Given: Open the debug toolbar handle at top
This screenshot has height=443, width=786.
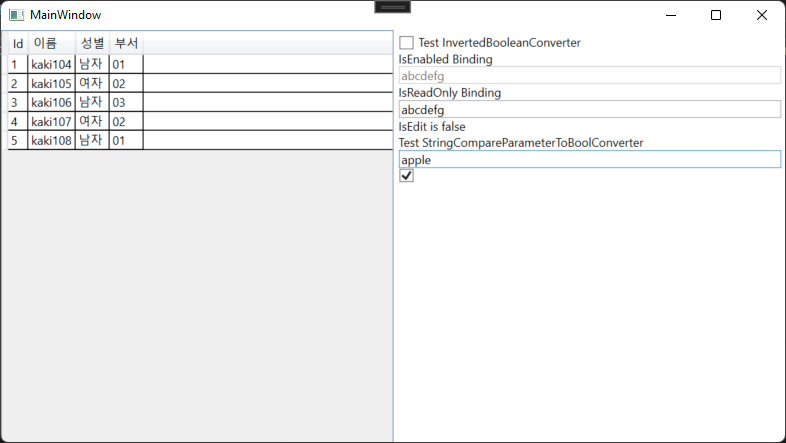Looking at the screenshot, I should click(392, 7).
